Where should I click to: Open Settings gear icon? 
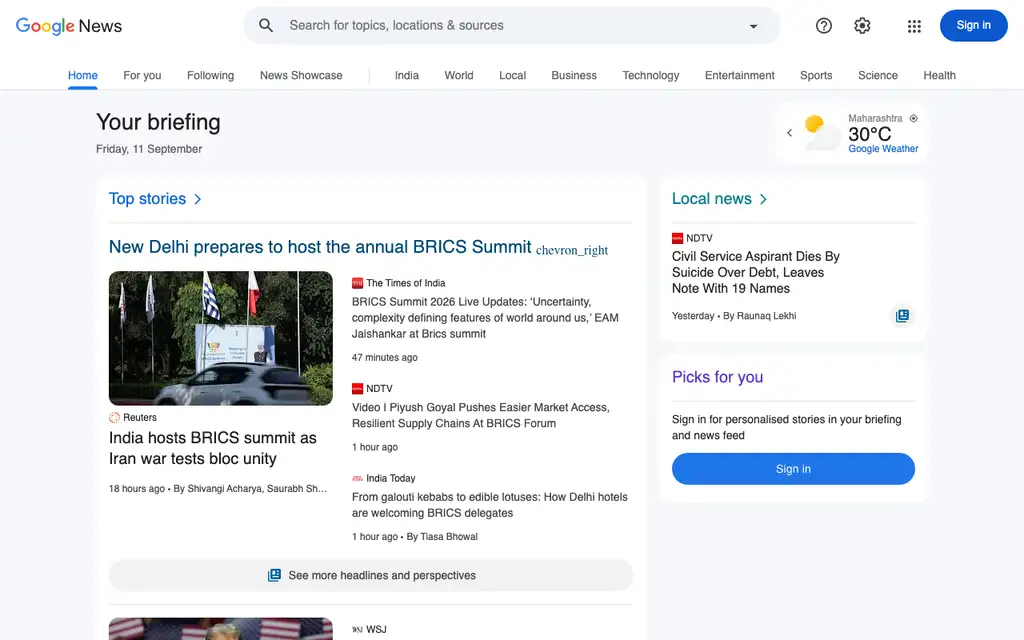click(x=862, y=25)
